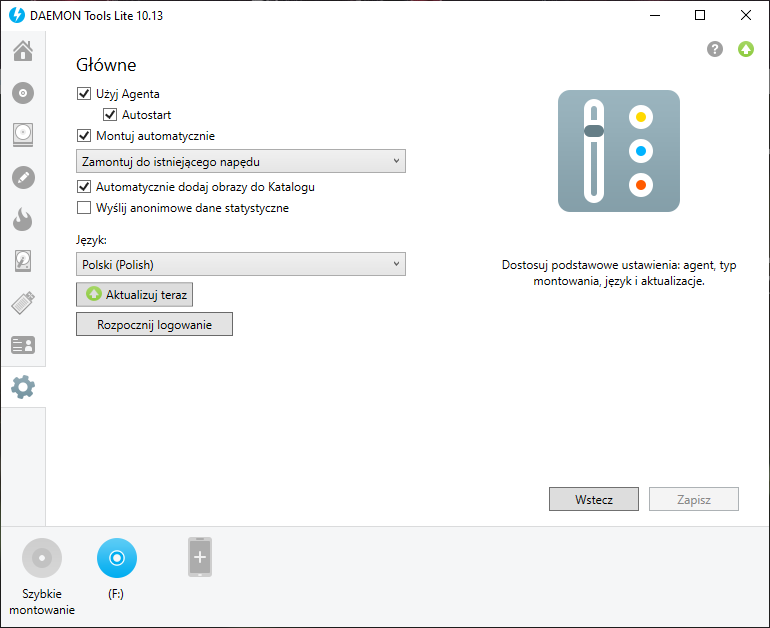This screenshot has width=770, height=628.
Task: Click the settings sliders illustration
Action: [619, 151]
